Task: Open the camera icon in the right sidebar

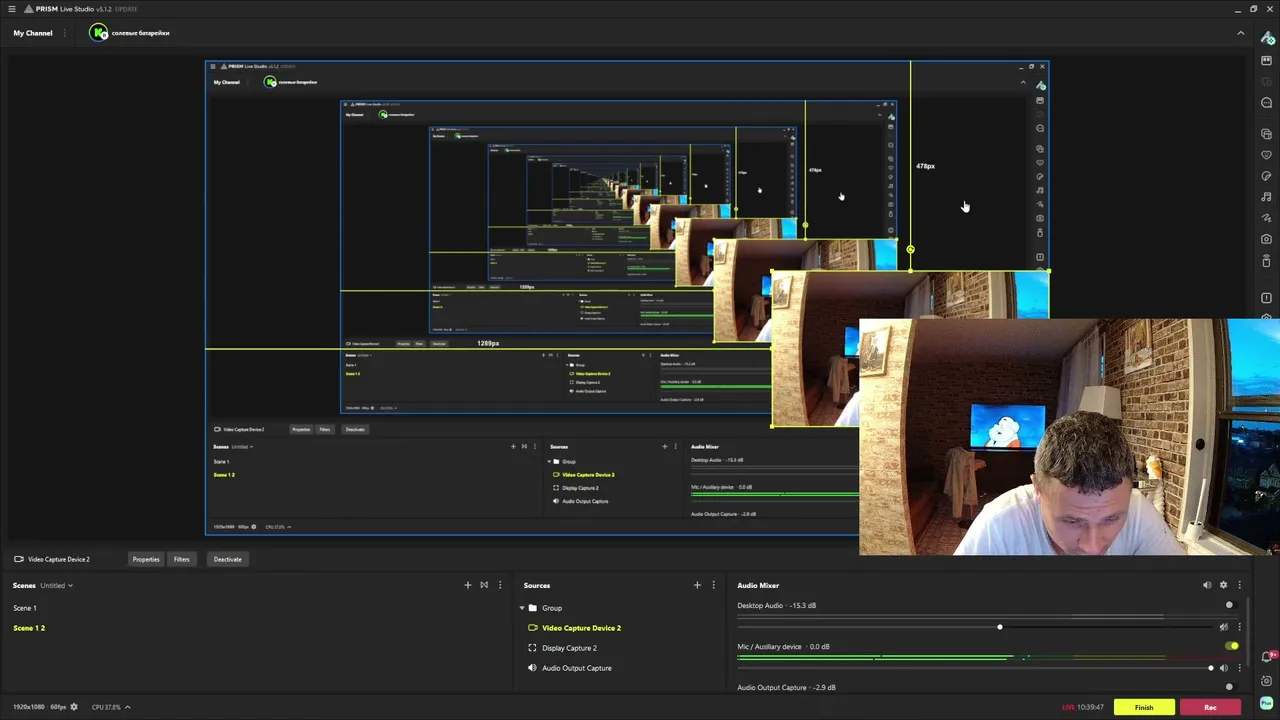Action: tap(1266, 239)
